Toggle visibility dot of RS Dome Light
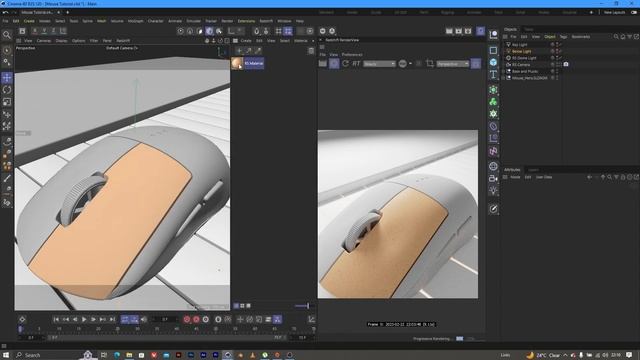 pos(557,58)
